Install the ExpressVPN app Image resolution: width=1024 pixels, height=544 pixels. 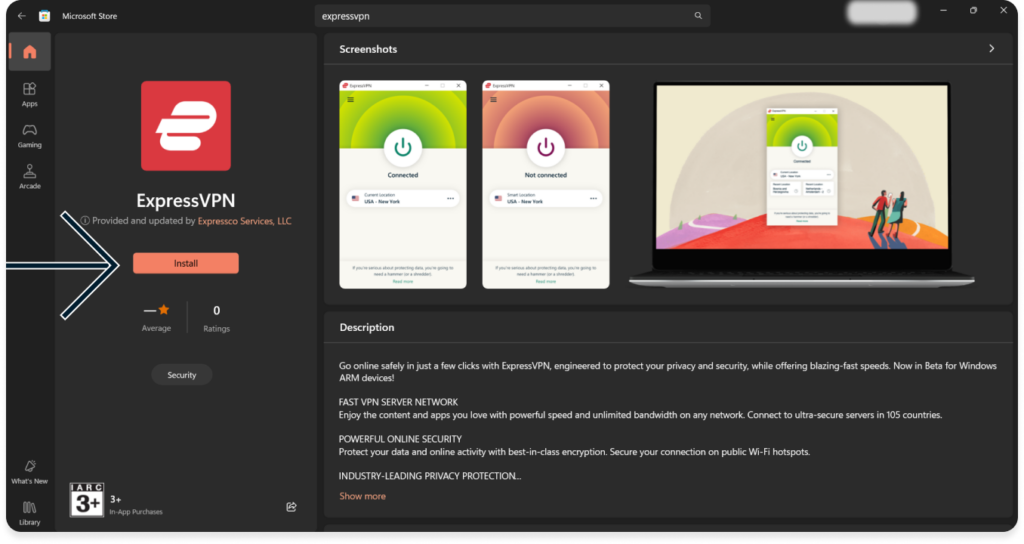[x=186, y=264]
